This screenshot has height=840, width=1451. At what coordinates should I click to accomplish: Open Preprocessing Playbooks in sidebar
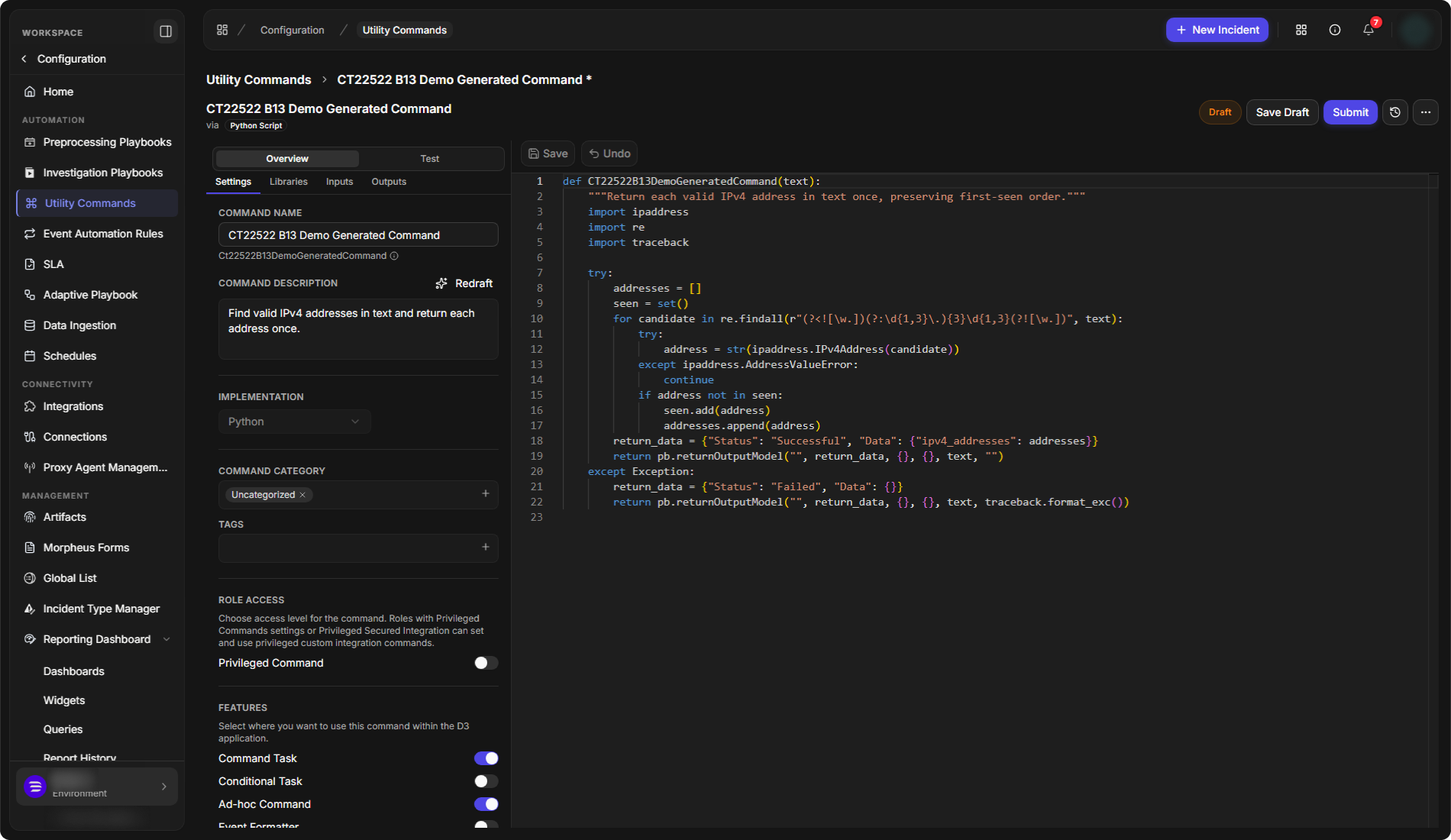(x=97, y=142)
